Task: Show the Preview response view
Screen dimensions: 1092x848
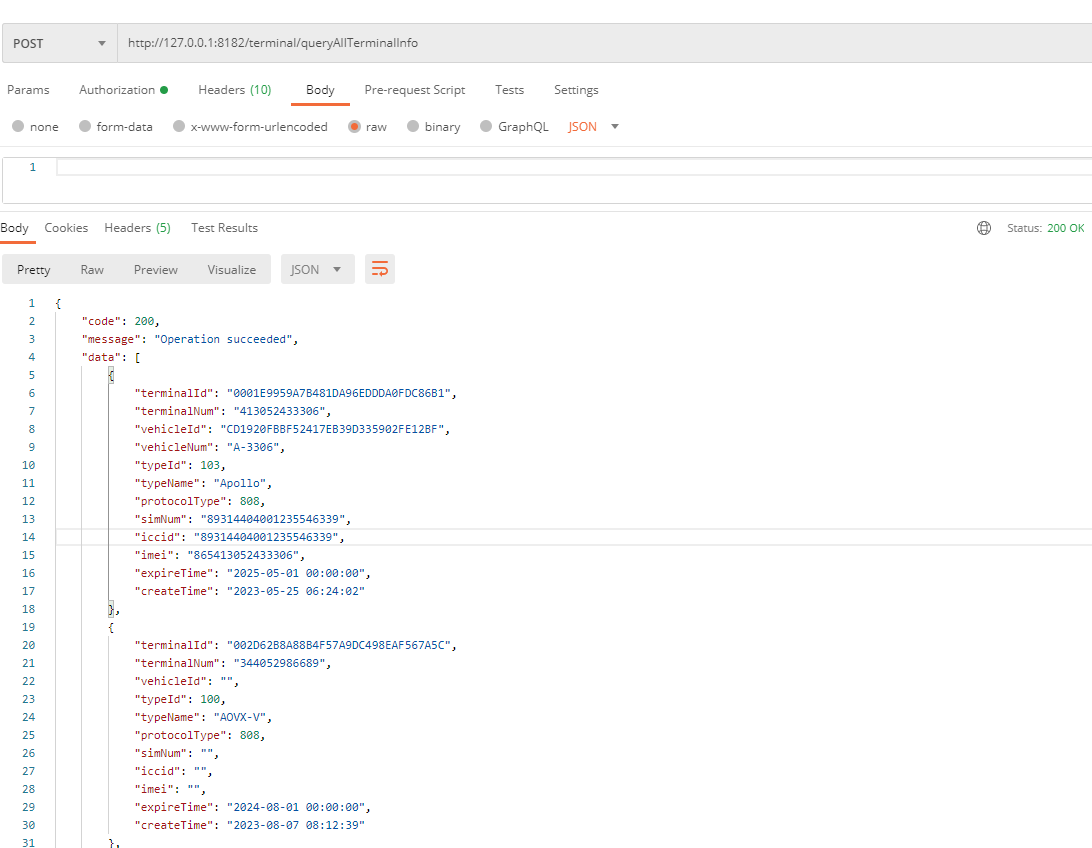Action: point(156,270)
